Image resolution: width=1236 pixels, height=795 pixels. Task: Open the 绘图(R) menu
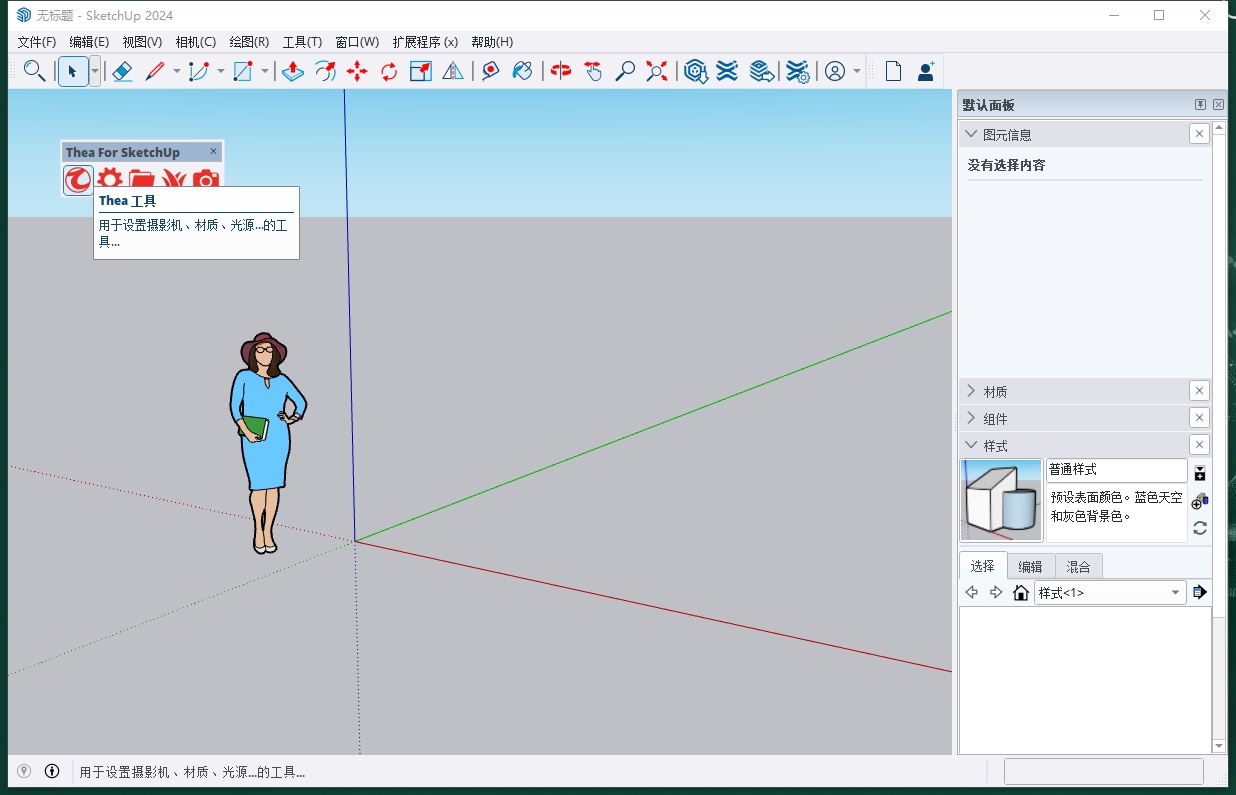(x=249, y=42)
